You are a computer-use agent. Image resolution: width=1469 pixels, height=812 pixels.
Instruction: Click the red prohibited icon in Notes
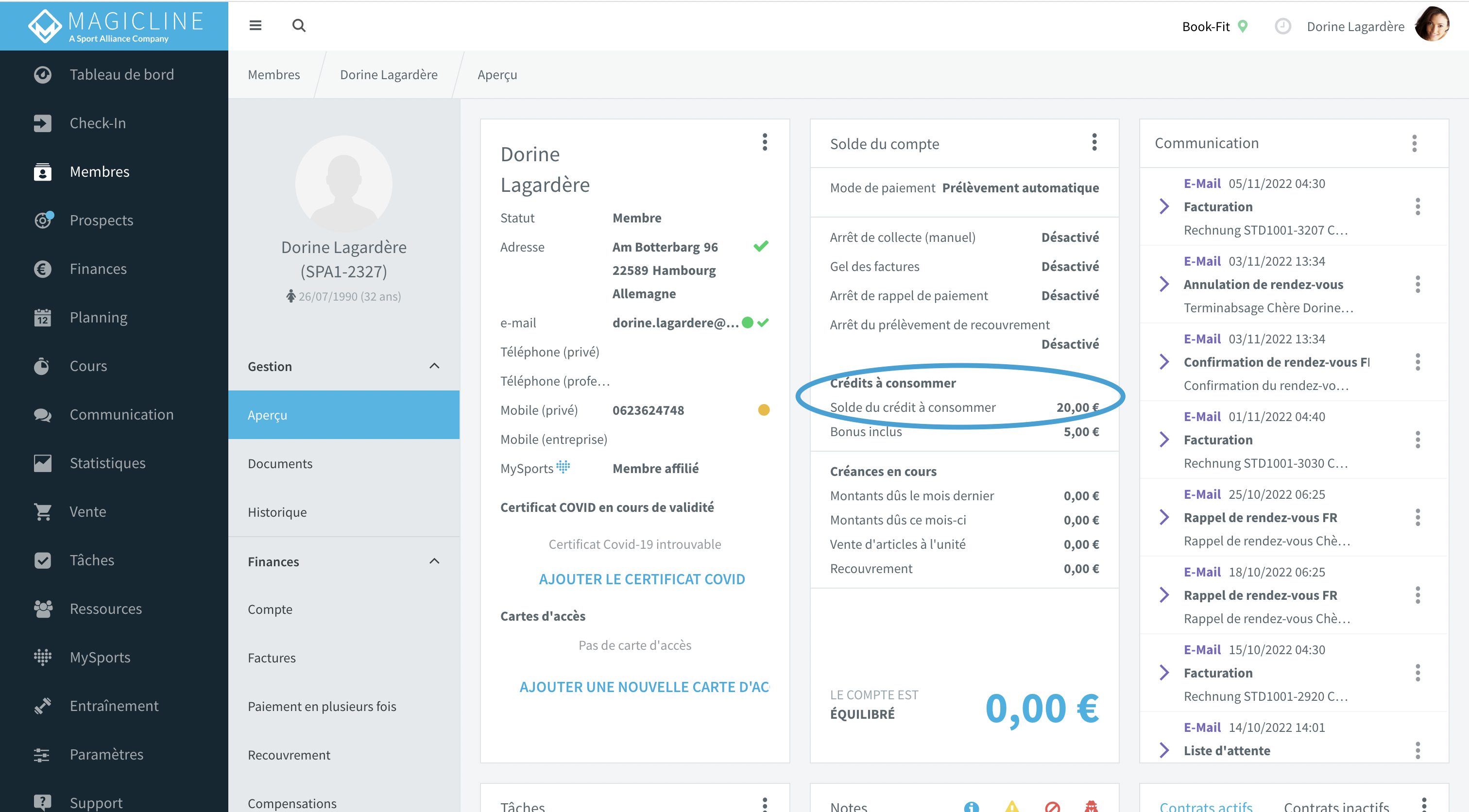click(x=1053, y=806)
